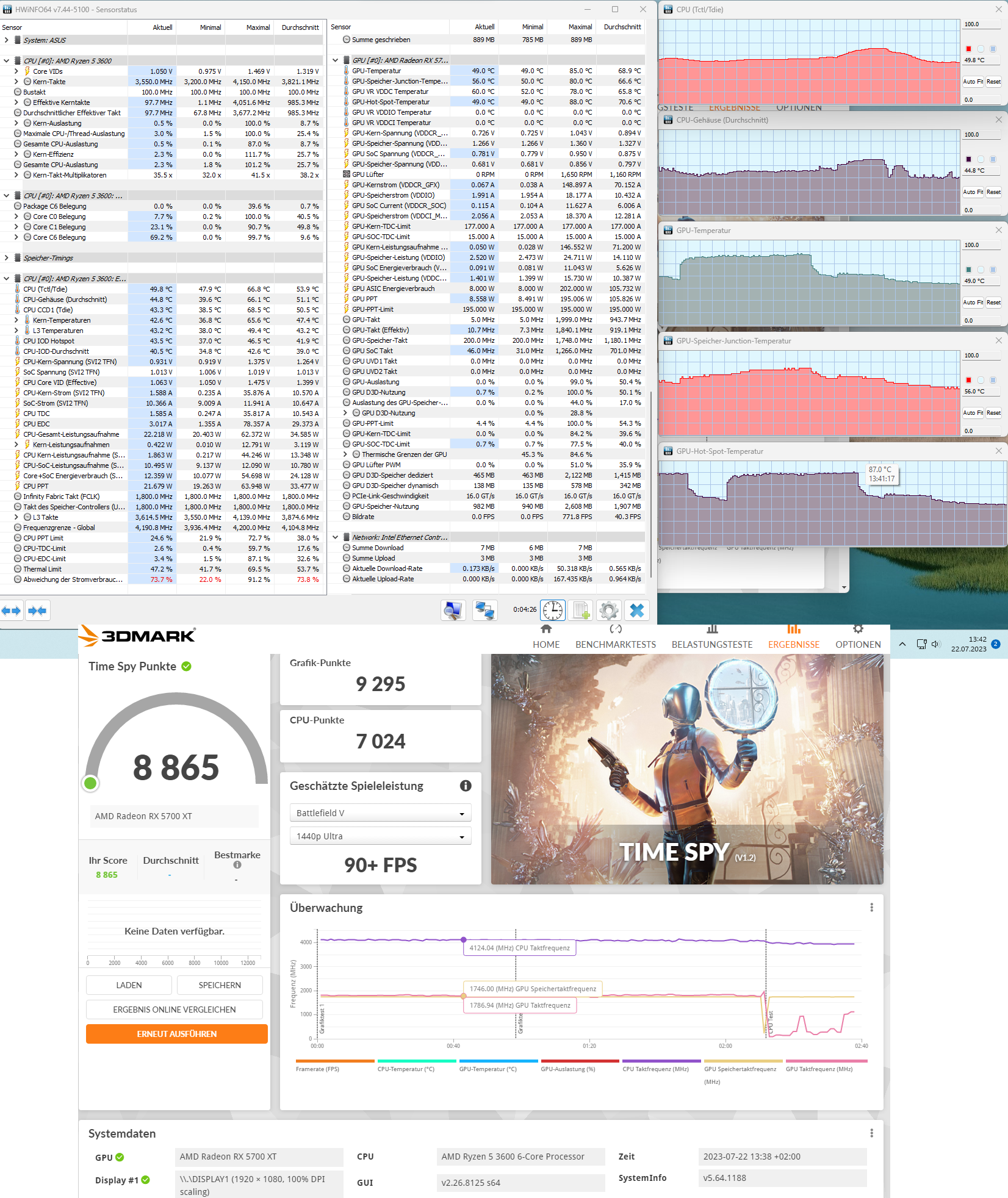
Task: Click the info icon under Bestmarke
Action: tap(237, 865)
